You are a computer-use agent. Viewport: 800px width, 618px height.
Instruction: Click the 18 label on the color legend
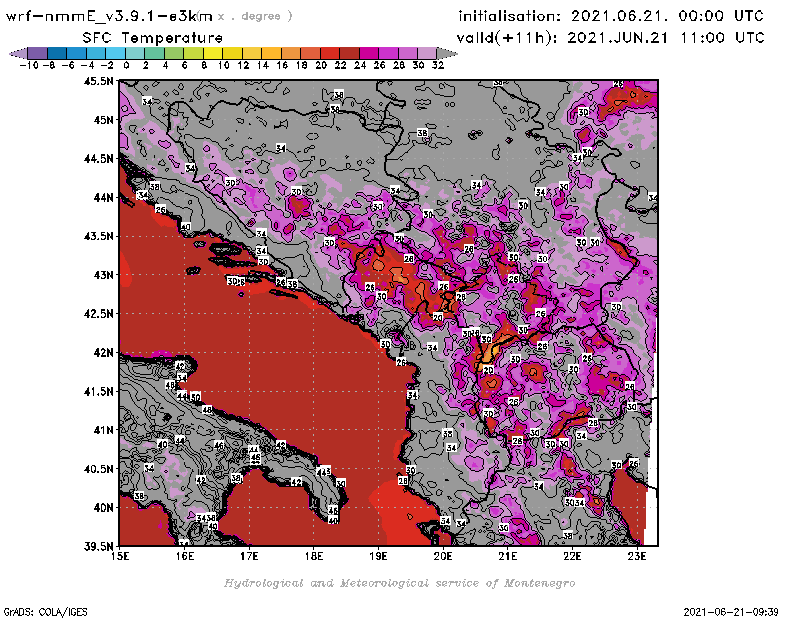[301, 65]
